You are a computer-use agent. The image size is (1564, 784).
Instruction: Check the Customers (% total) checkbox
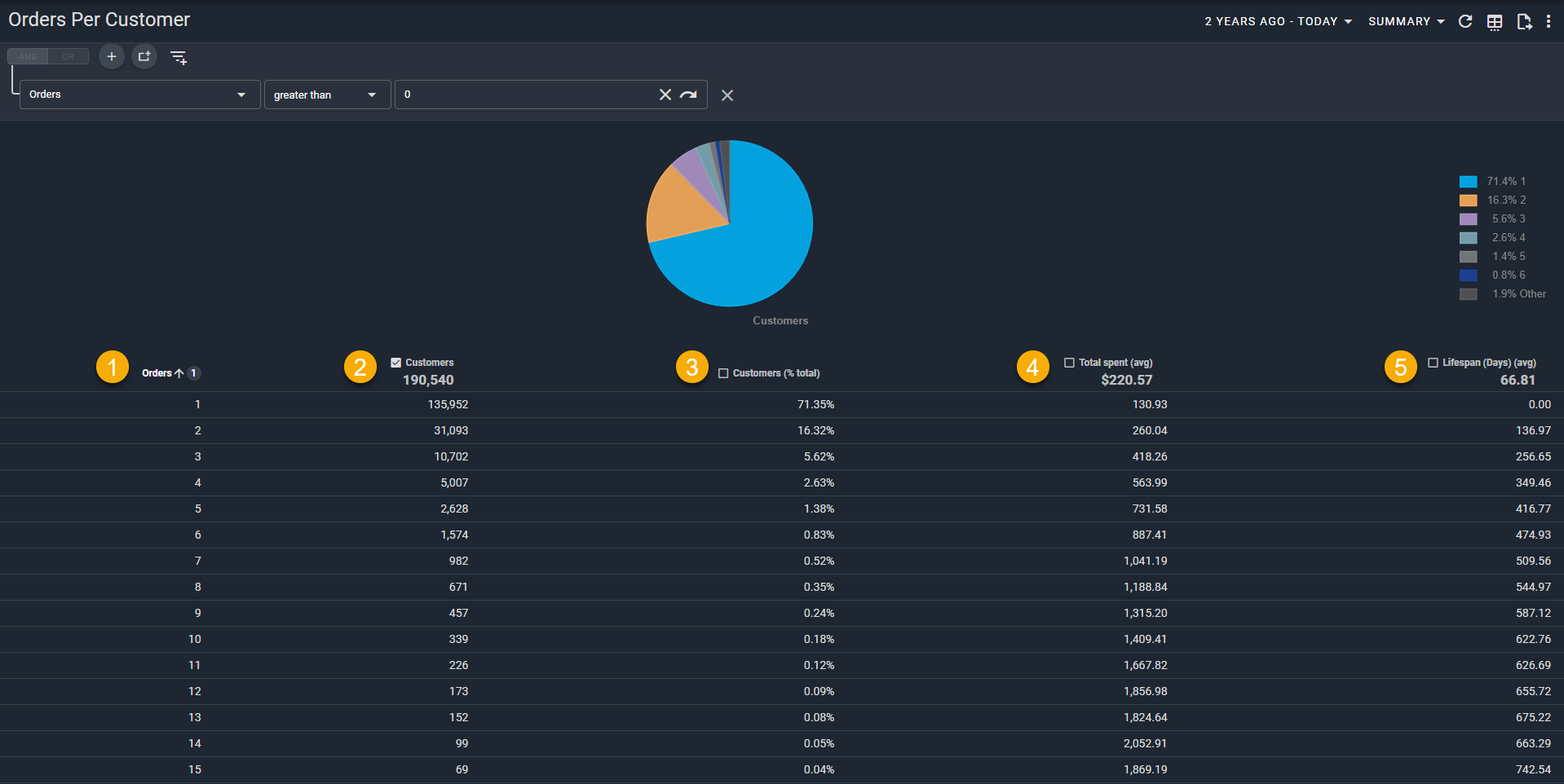[723, 373]
